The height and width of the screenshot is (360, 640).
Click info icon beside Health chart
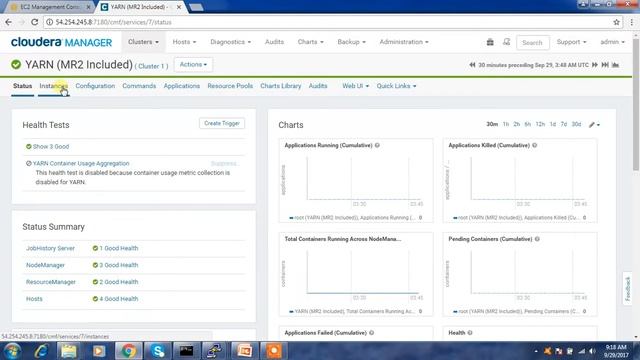pyautogui.click(x=470, y=333)
